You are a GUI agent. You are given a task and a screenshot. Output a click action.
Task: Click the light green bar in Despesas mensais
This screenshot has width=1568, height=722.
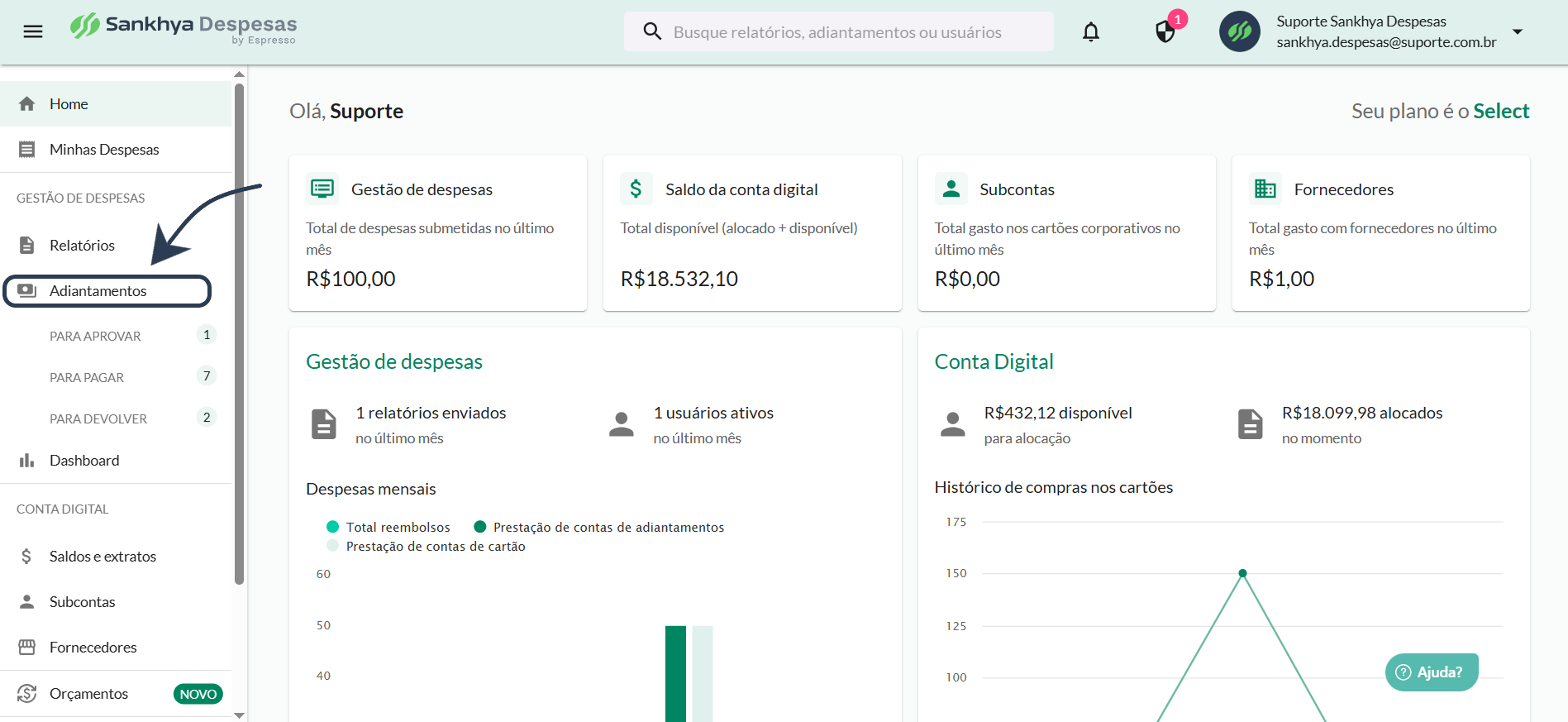(x=703, y=673)
